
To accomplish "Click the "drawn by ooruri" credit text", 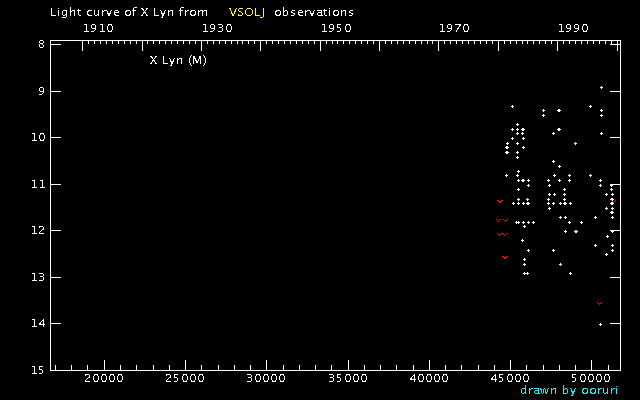I will click(x=569, y=390).
